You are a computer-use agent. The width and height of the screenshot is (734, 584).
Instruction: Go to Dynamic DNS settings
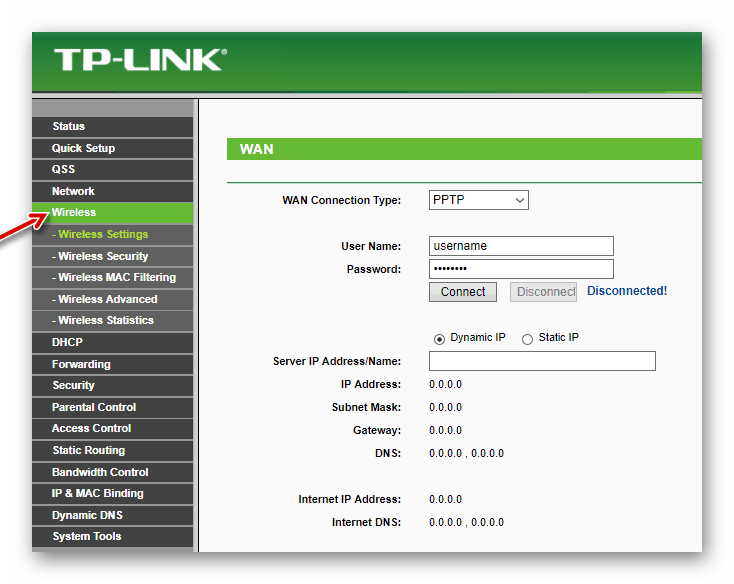click(112, 516)
